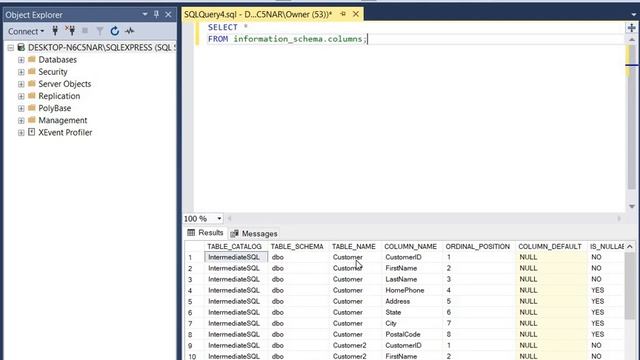
Task: Select the Address cell in row 5
Action: [412, 301]
